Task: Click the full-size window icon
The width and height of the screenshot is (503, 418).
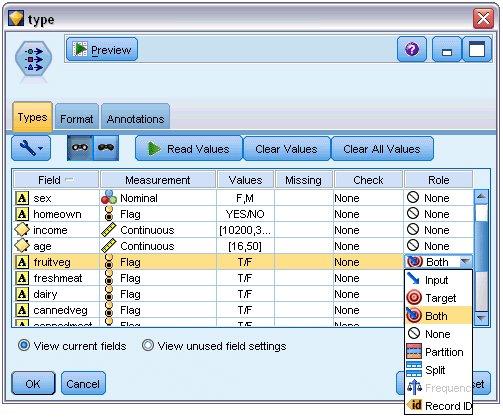Action: [477, 50]
